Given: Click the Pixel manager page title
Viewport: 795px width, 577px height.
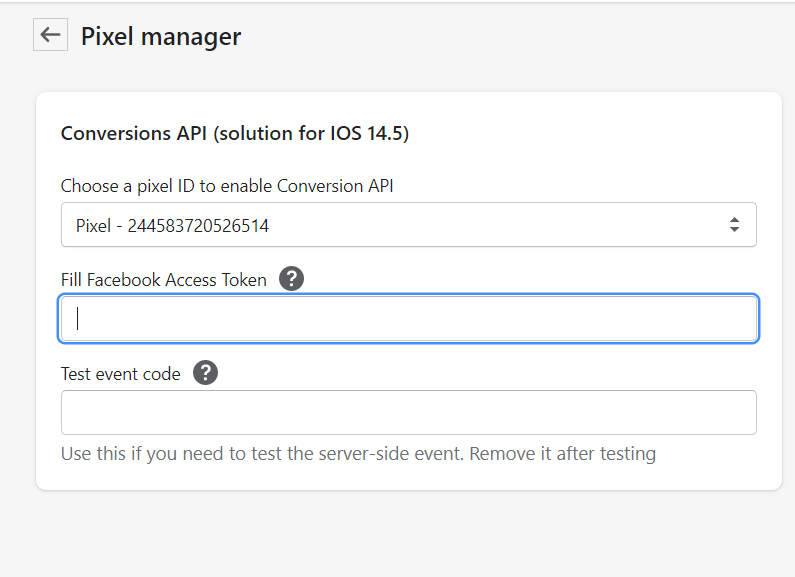Looking at the screenshot, I should pyautogui.click(x=161, y=37).
